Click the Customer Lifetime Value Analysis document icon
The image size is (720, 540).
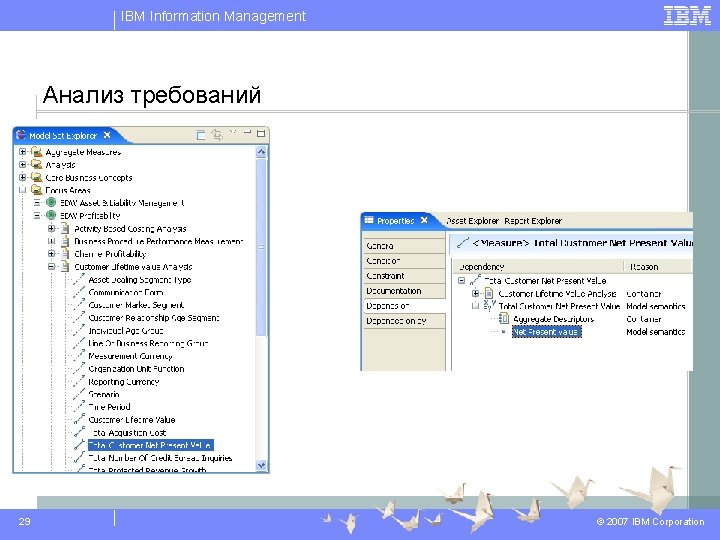coord(65,266)
